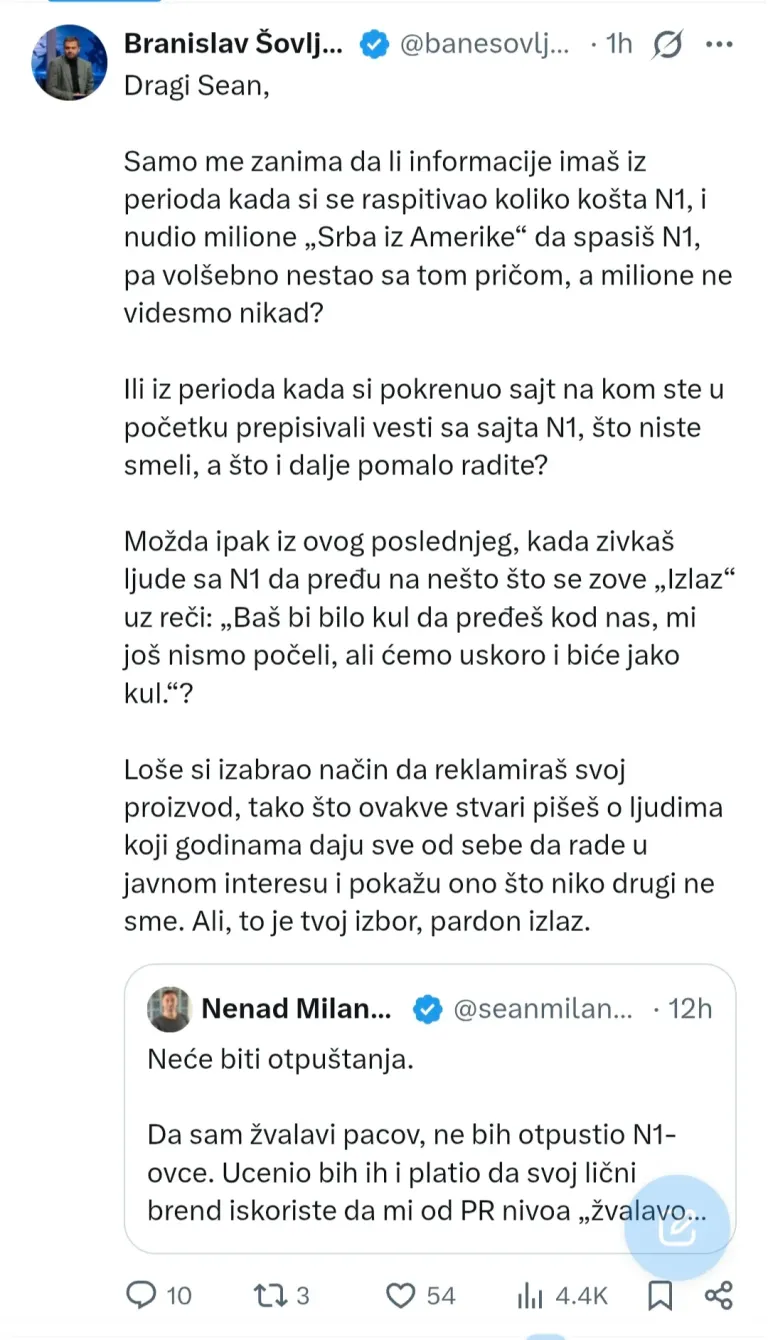Viewport: 768px width, 1340px height.
Task: Tap the 12h timestamp in quoted post
Action: (689, 1010)
